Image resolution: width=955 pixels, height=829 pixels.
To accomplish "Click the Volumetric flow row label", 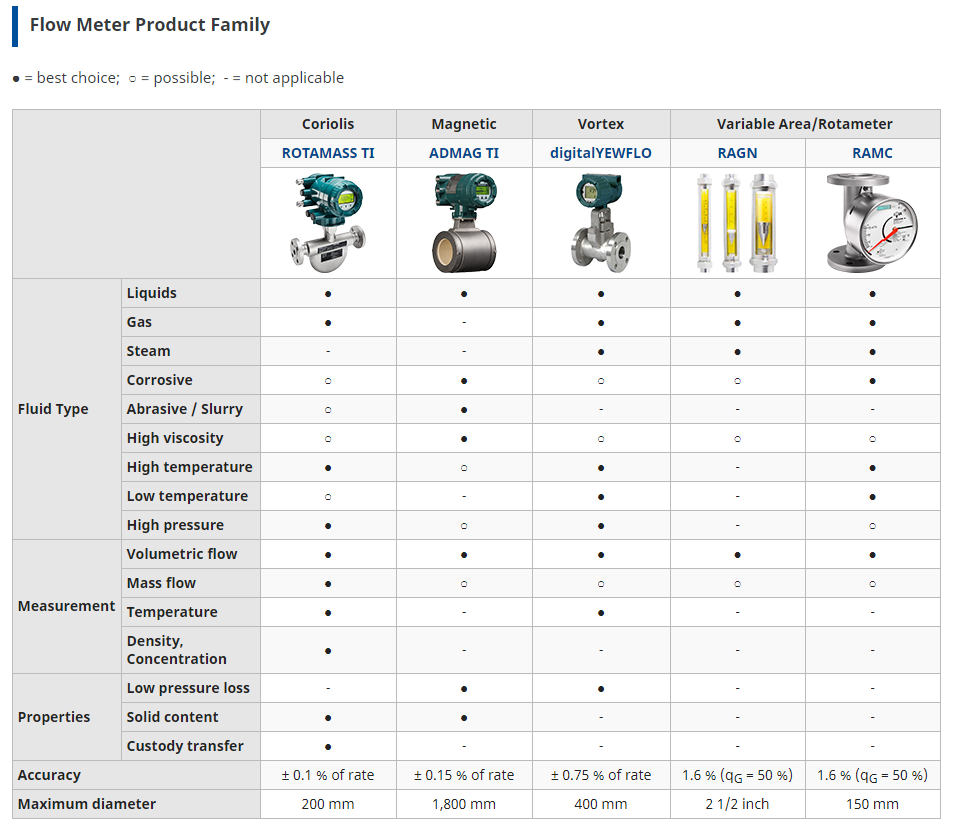I will pyautogui.click(x=182, y=554).
